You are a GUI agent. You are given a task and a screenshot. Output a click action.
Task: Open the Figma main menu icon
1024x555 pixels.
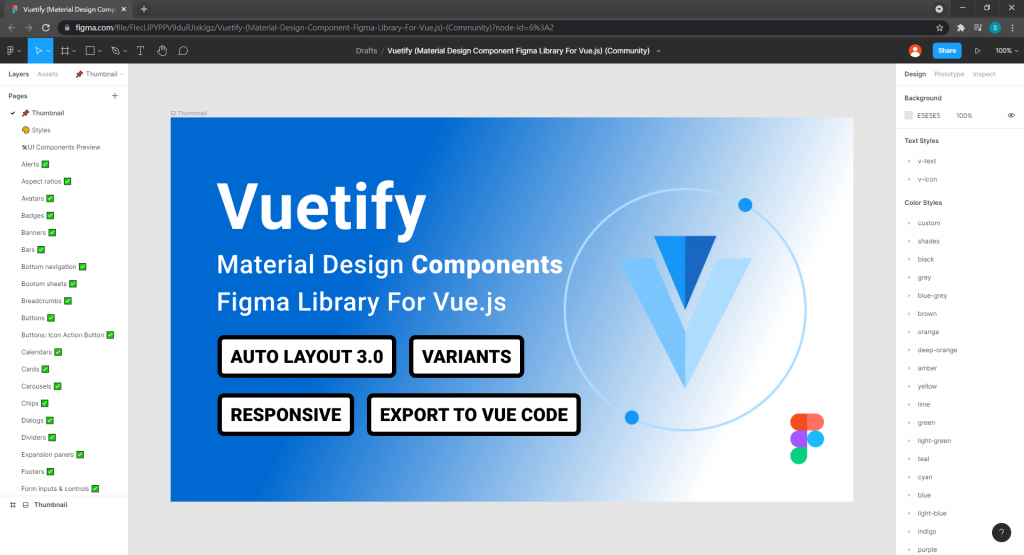10,50
